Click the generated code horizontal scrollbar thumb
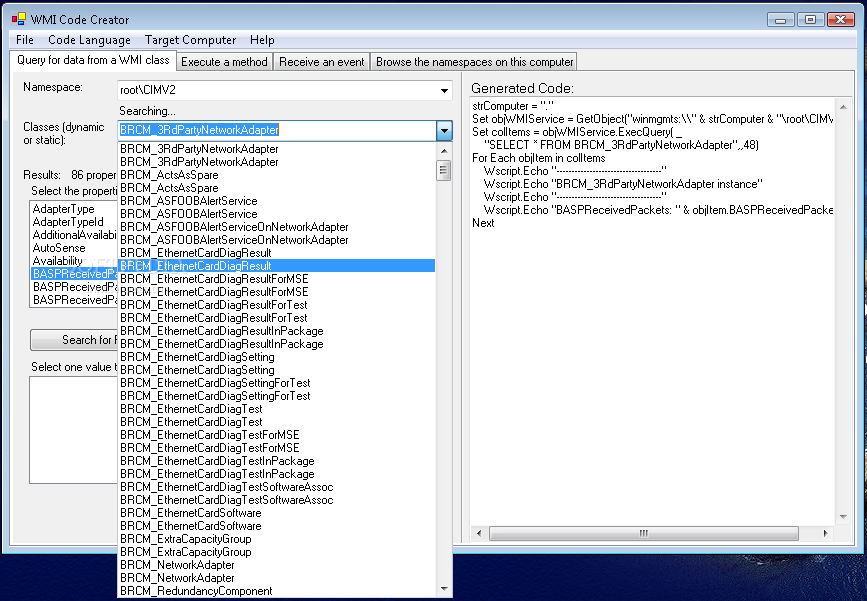 (644, 533)
